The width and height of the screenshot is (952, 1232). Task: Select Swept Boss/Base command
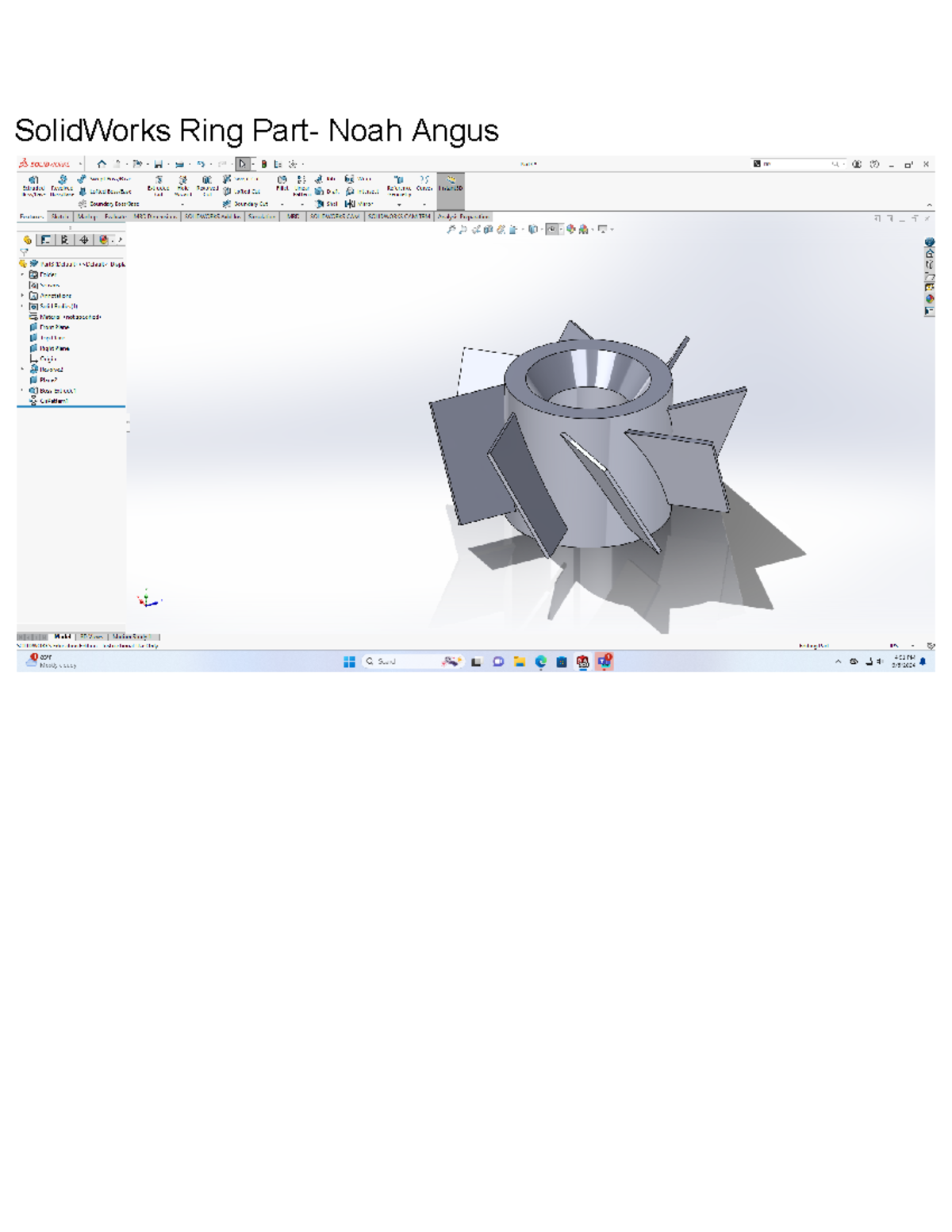[104, 179]
